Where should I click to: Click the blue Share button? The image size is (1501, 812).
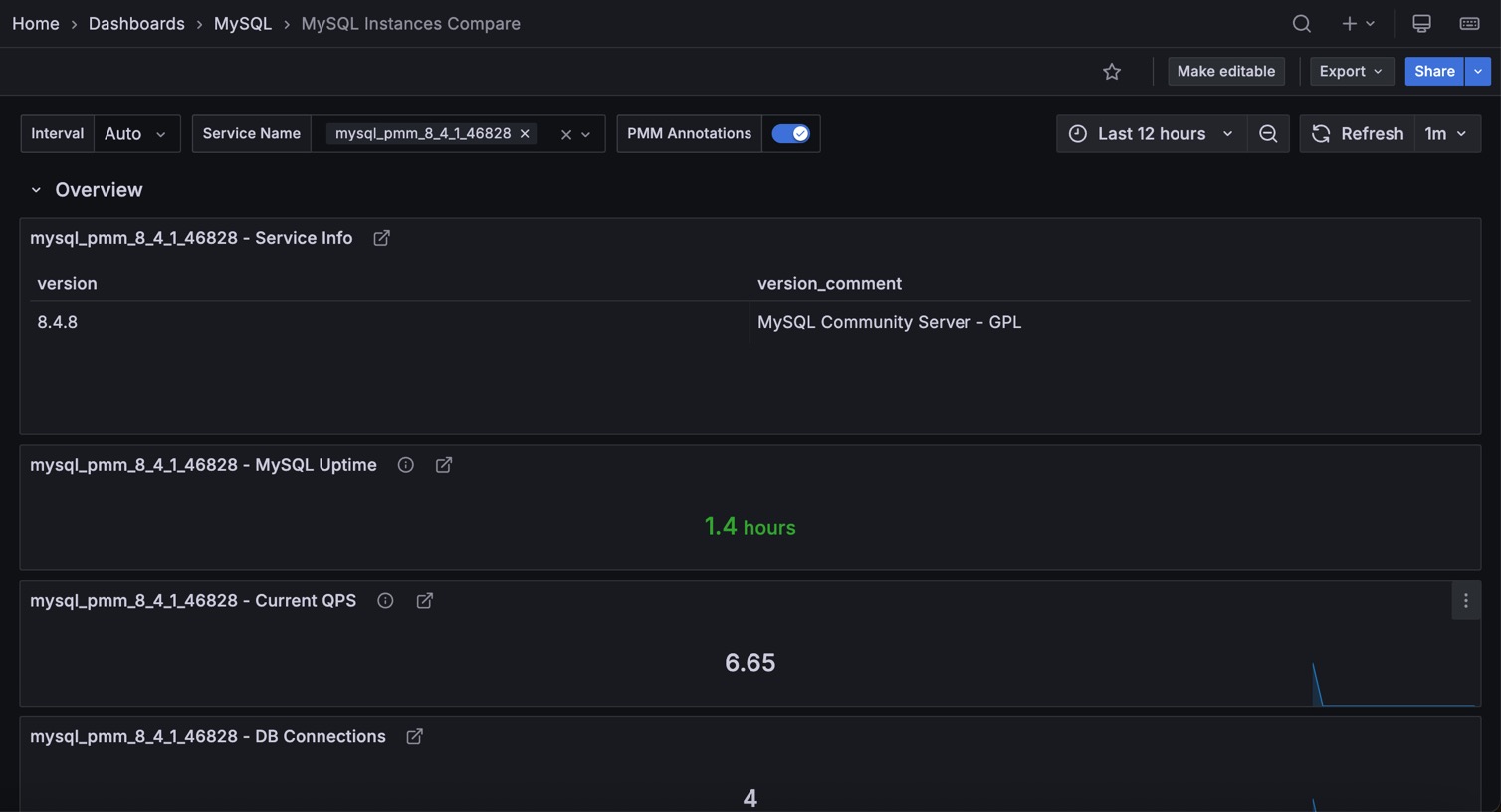click(1433, 71)
